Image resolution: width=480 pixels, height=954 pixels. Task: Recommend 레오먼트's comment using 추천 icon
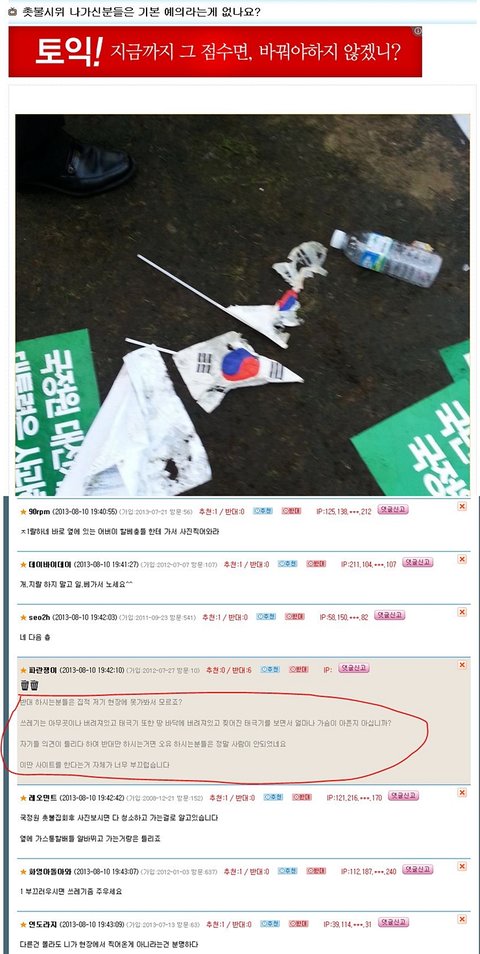(x=273, y=797)
